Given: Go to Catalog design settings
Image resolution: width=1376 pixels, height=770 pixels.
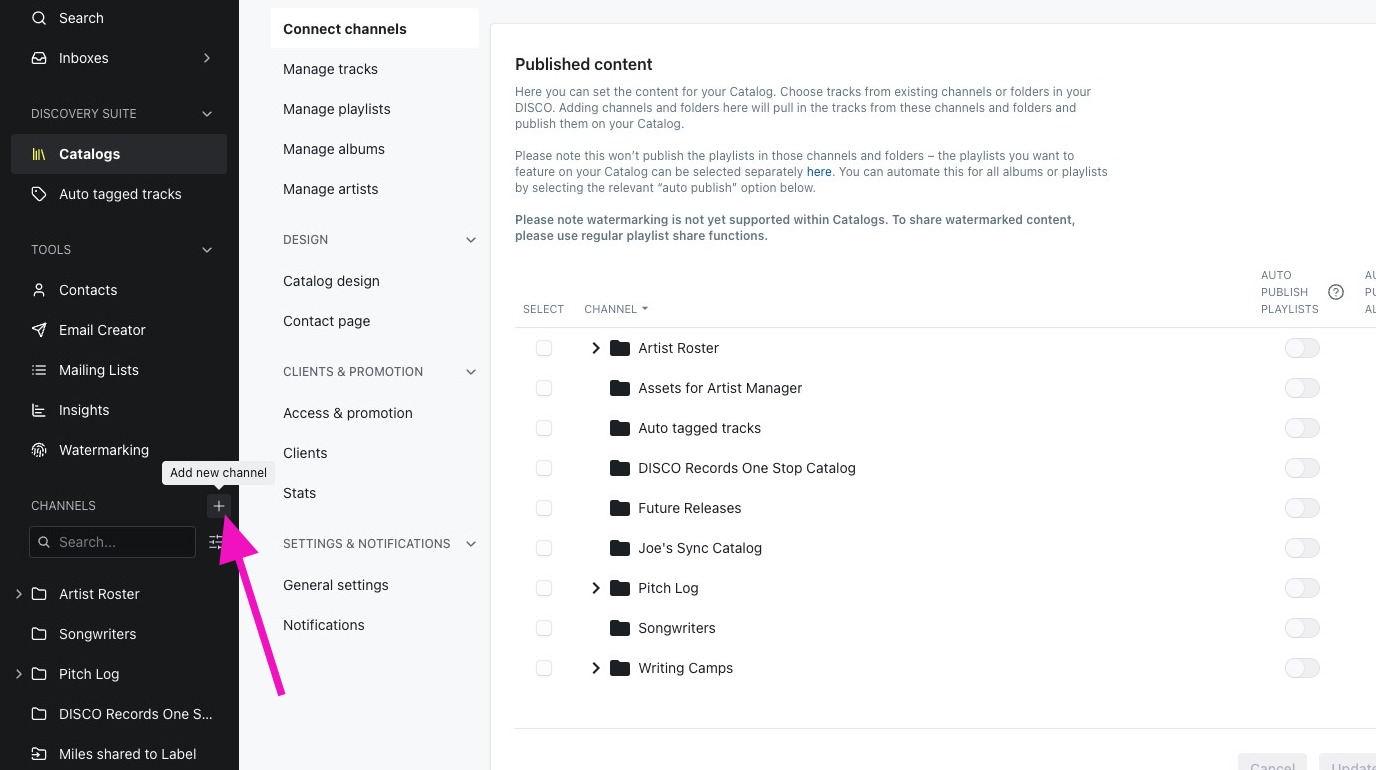Looking at the screenshot, I should click(x=331, y=281).
